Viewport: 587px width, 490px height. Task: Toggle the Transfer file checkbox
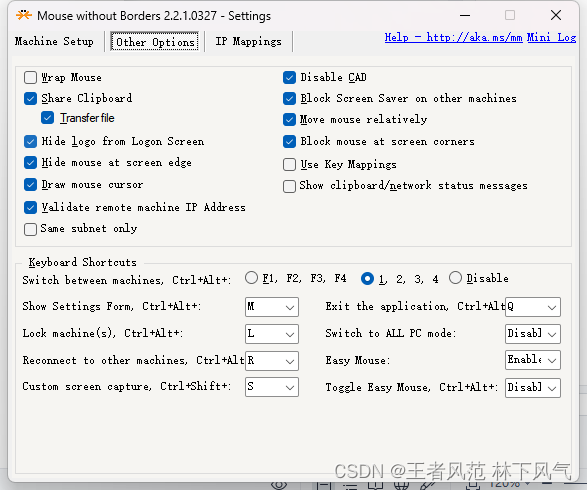click(48, 118)
